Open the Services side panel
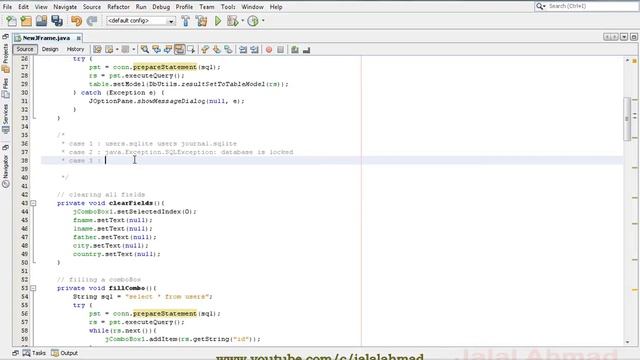 click(5, 120)
